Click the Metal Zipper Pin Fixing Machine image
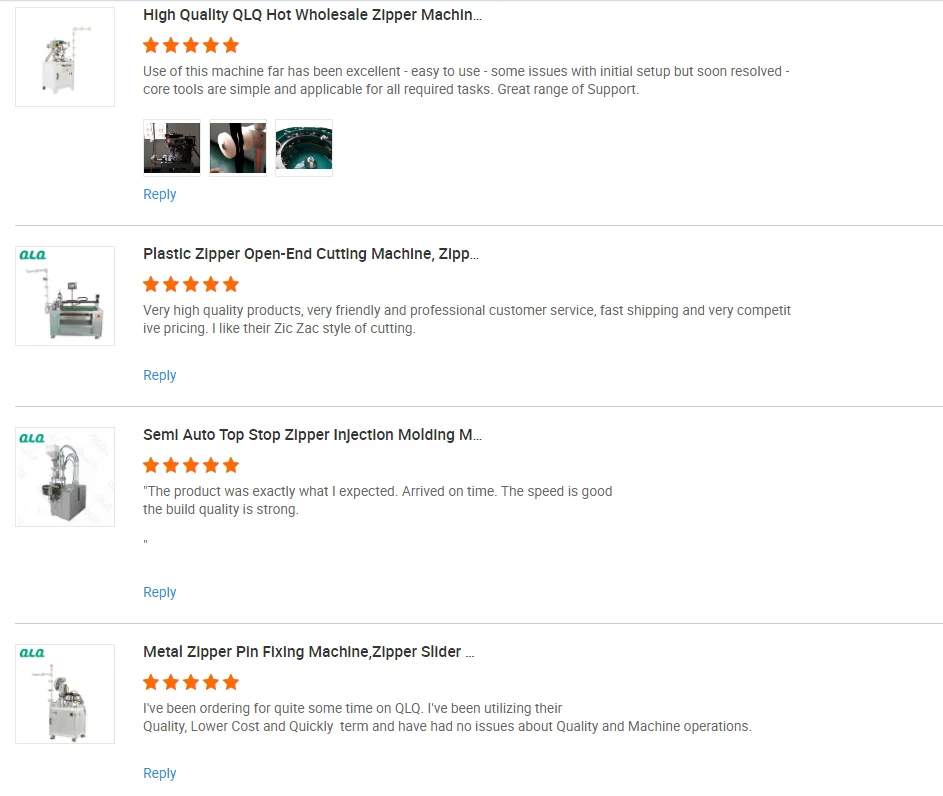 click(x=65, y=694)
